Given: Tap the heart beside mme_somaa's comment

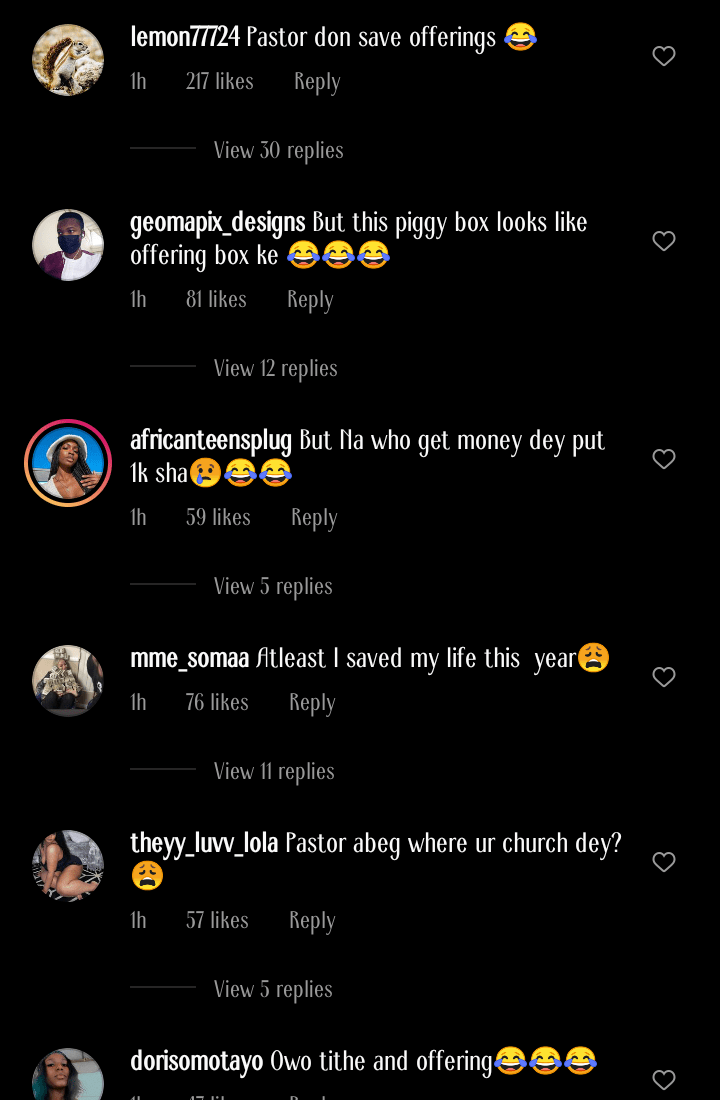Looking at the screenshot, I should 664,677.
